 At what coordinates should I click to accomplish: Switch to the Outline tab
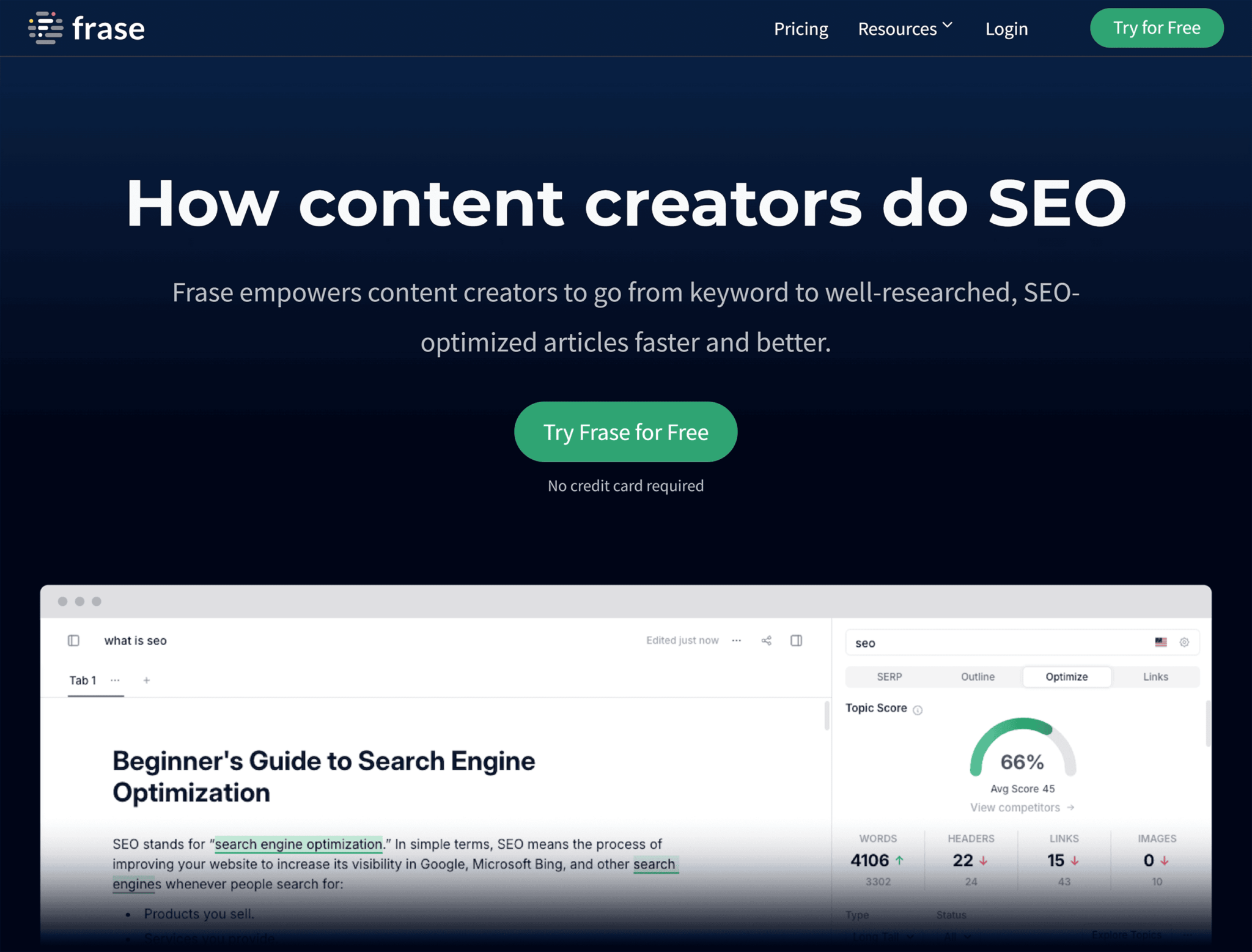click(x=978, y=676)
